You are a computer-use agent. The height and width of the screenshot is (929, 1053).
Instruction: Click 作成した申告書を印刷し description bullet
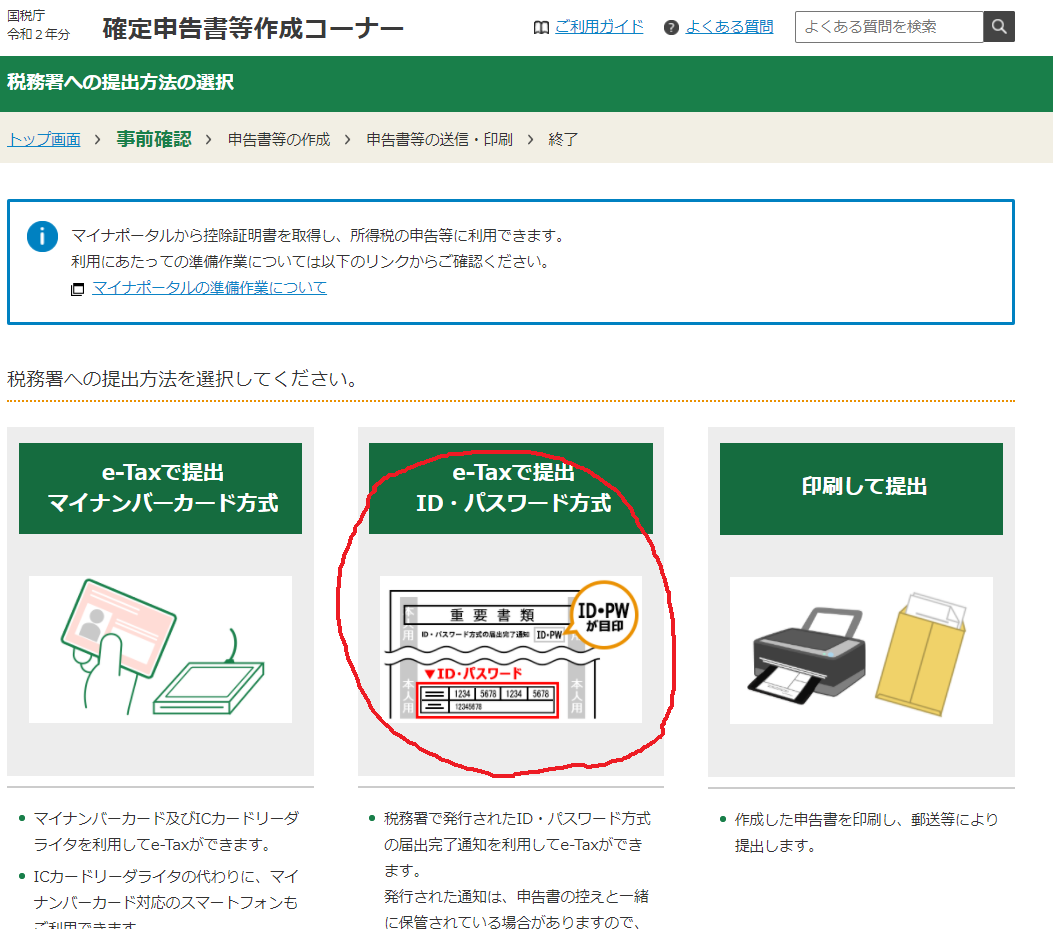(x=866, y=832)
